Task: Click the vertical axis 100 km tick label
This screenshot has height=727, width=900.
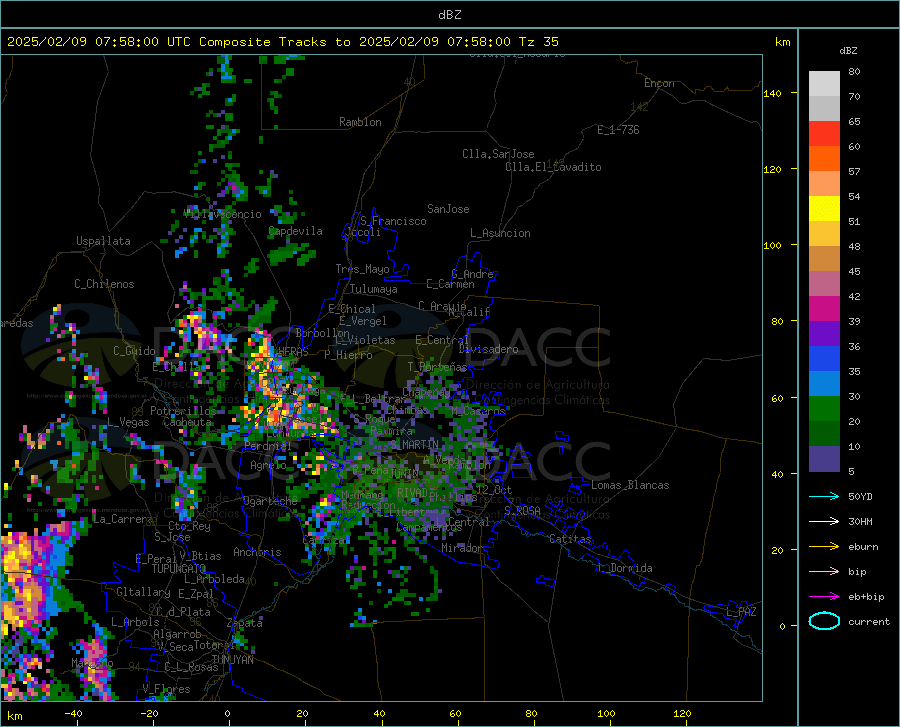Action: click(x=773, y=246)
